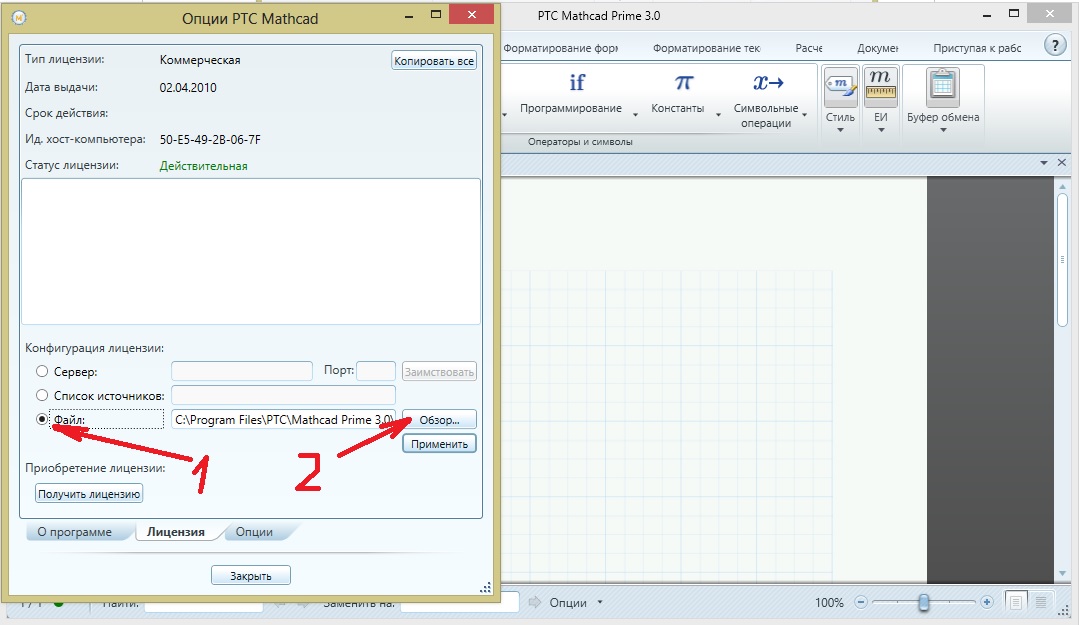Click the Коммерческая license type value

coord(200,60)
